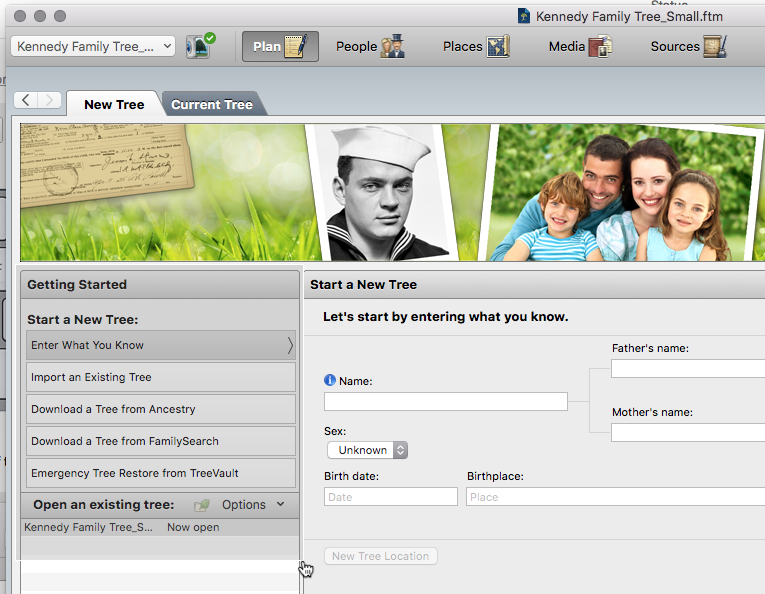Go back with the left arrow button
The width and height of the screenshot is (765, 594).
point(26,100)
